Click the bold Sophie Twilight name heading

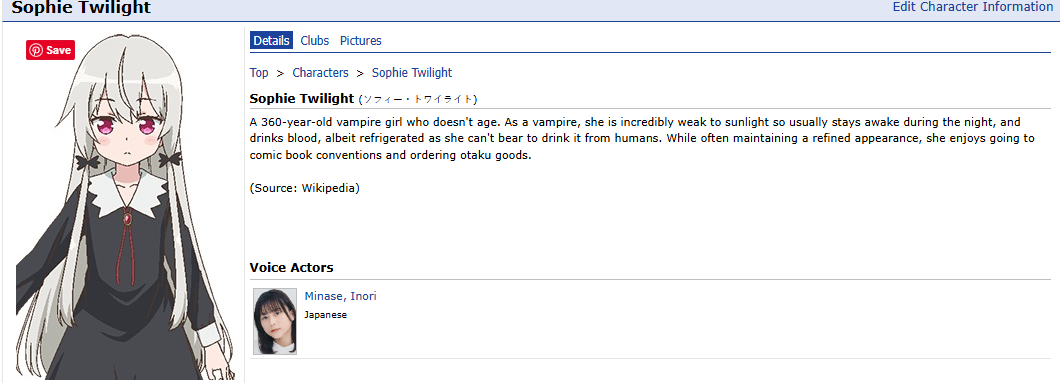[302, 98]
